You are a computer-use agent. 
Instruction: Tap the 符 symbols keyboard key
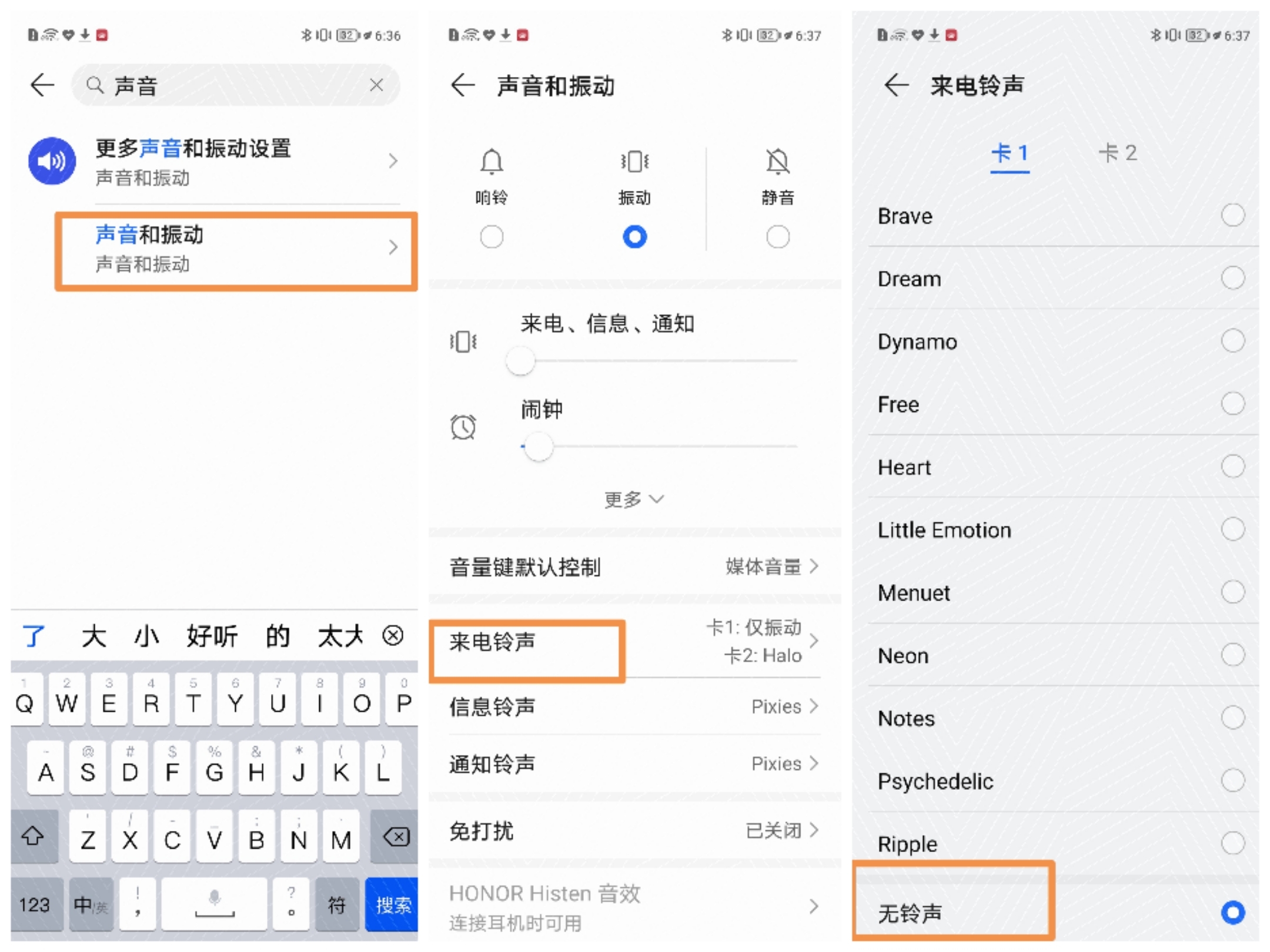click(x=337, y=904)
